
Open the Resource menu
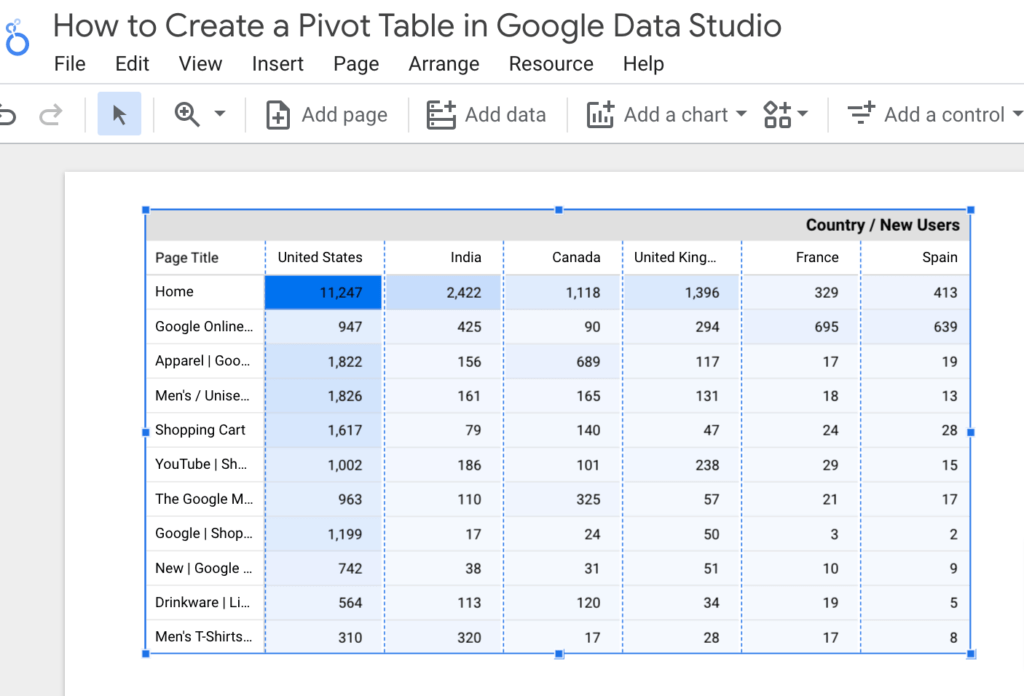[551, 63]
